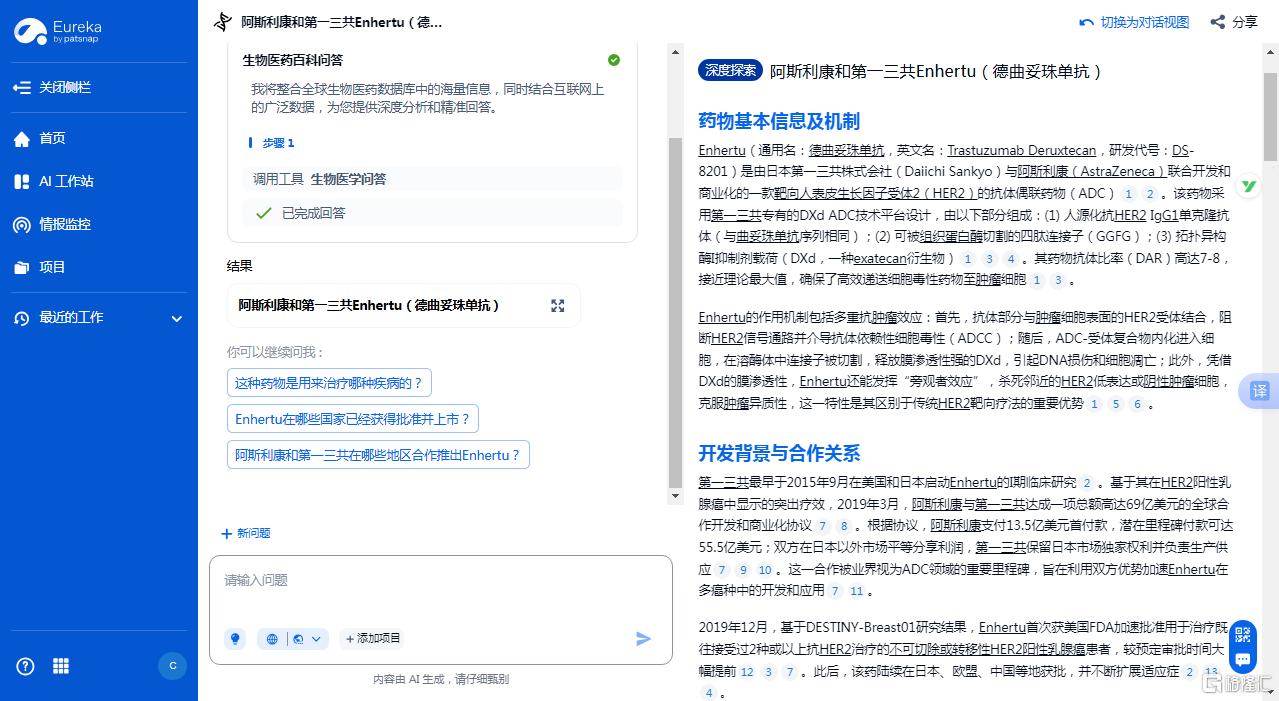The width and height of the screenshot is (1279, 701).
Task: Click the green check status on 生物医药百科问答
Action: click(614, 60)
